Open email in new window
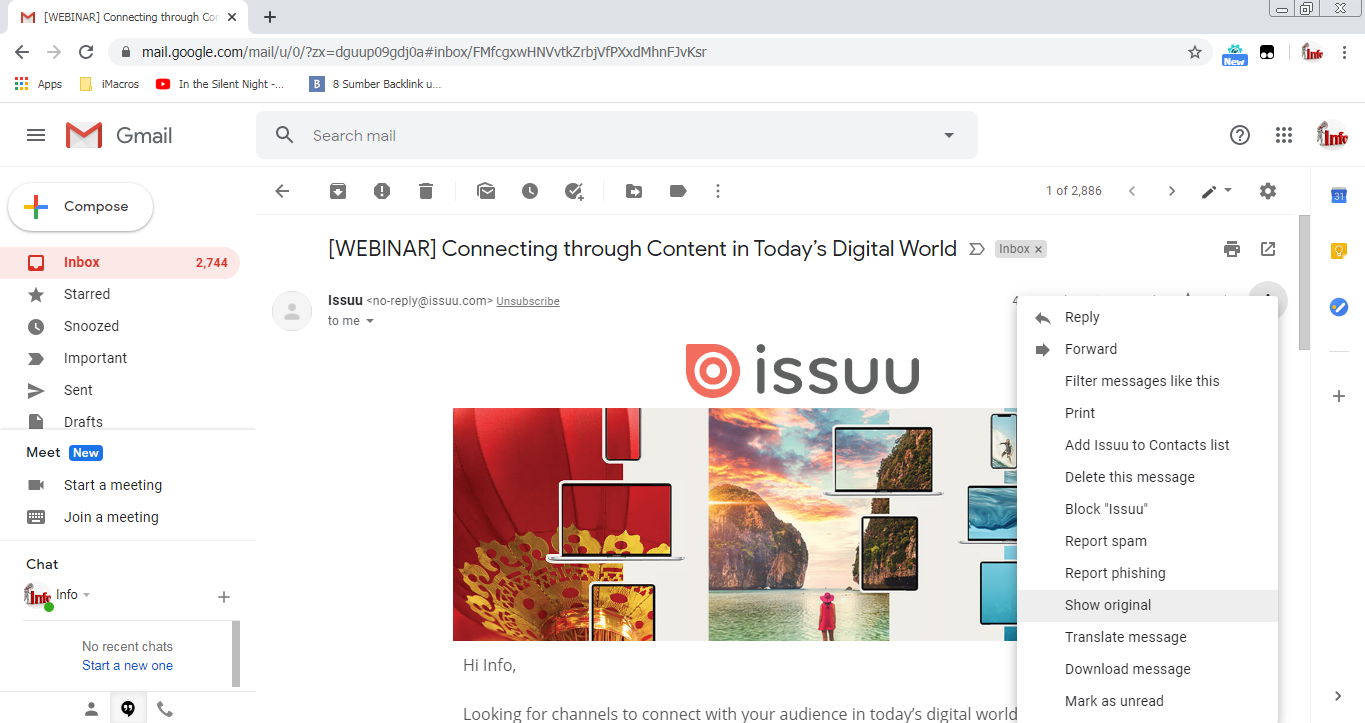 click(x=1268, y=249)
